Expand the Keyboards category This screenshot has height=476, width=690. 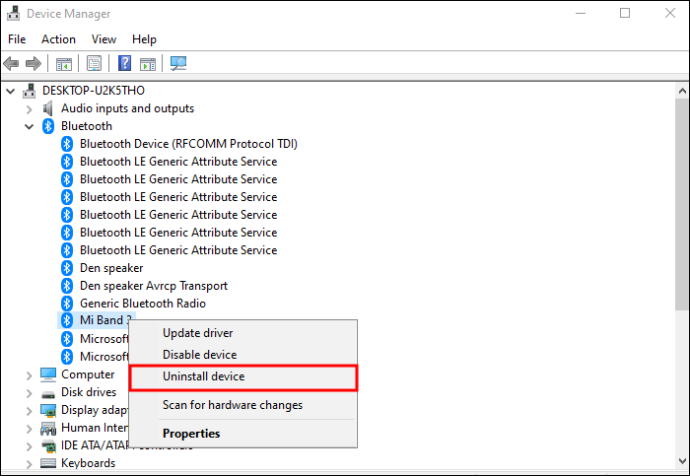click(x=29, y=464)
